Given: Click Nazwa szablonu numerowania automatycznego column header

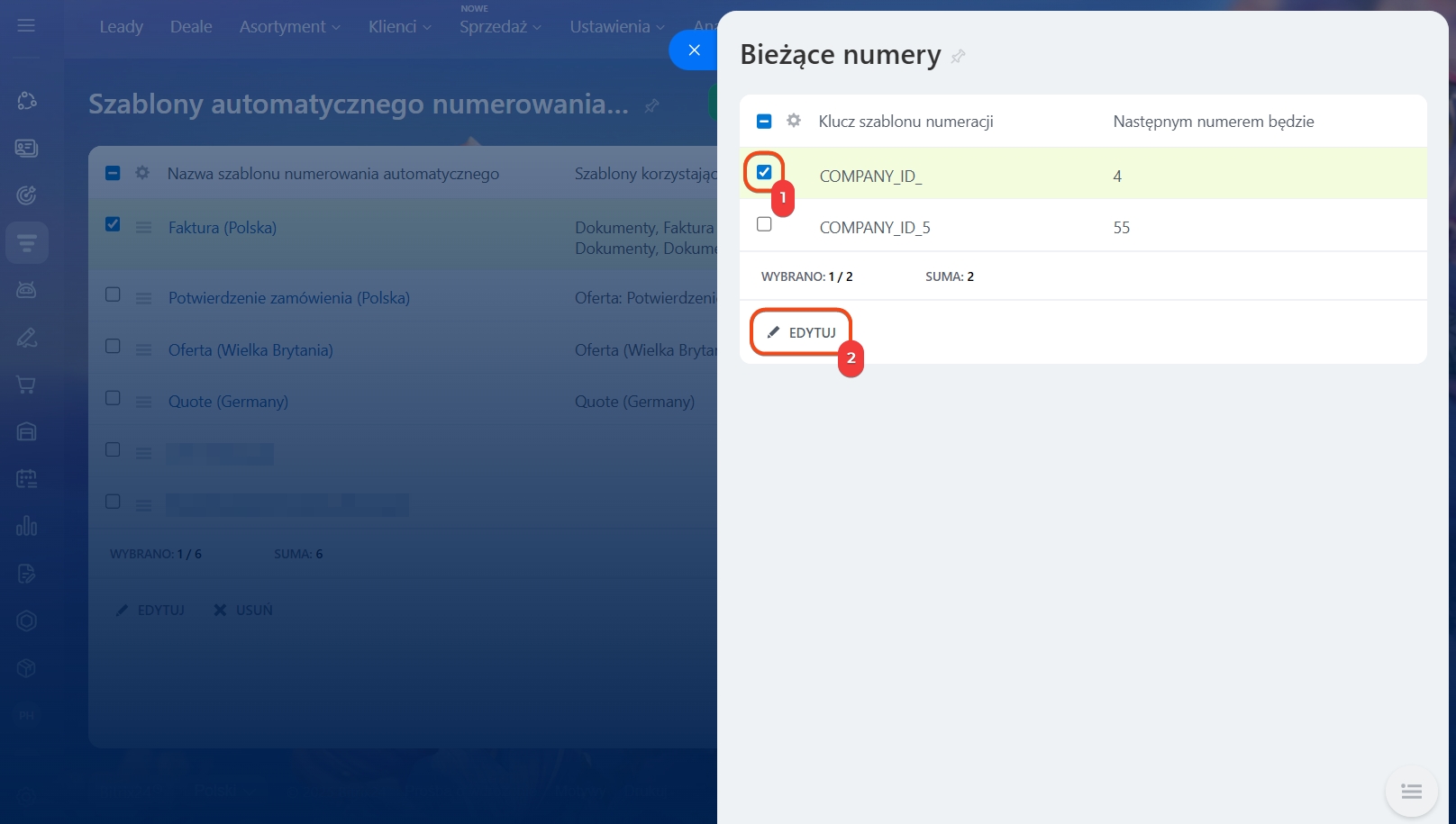Looking at the screenshot, I should point(333,174).
